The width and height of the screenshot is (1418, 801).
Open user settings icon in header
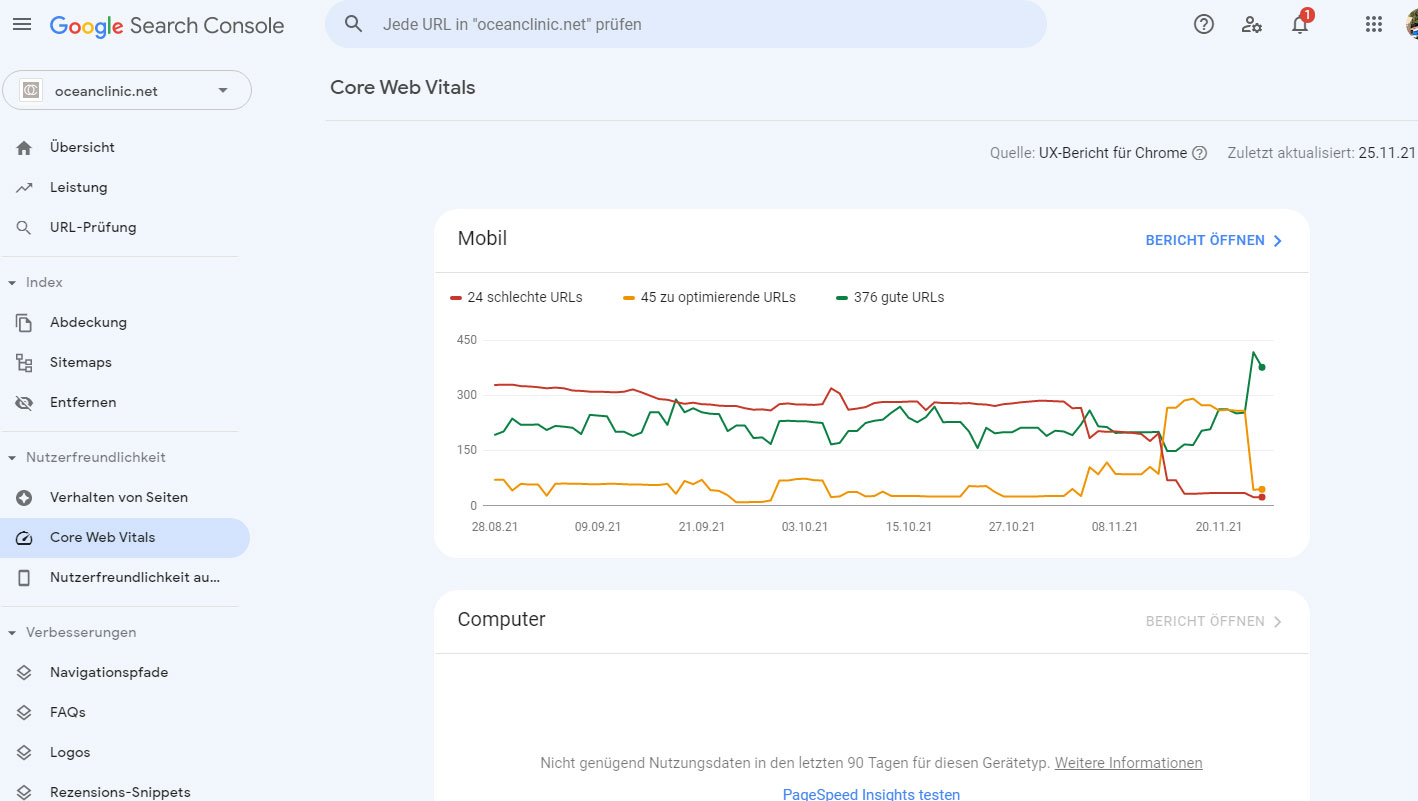click(1251, 25)
